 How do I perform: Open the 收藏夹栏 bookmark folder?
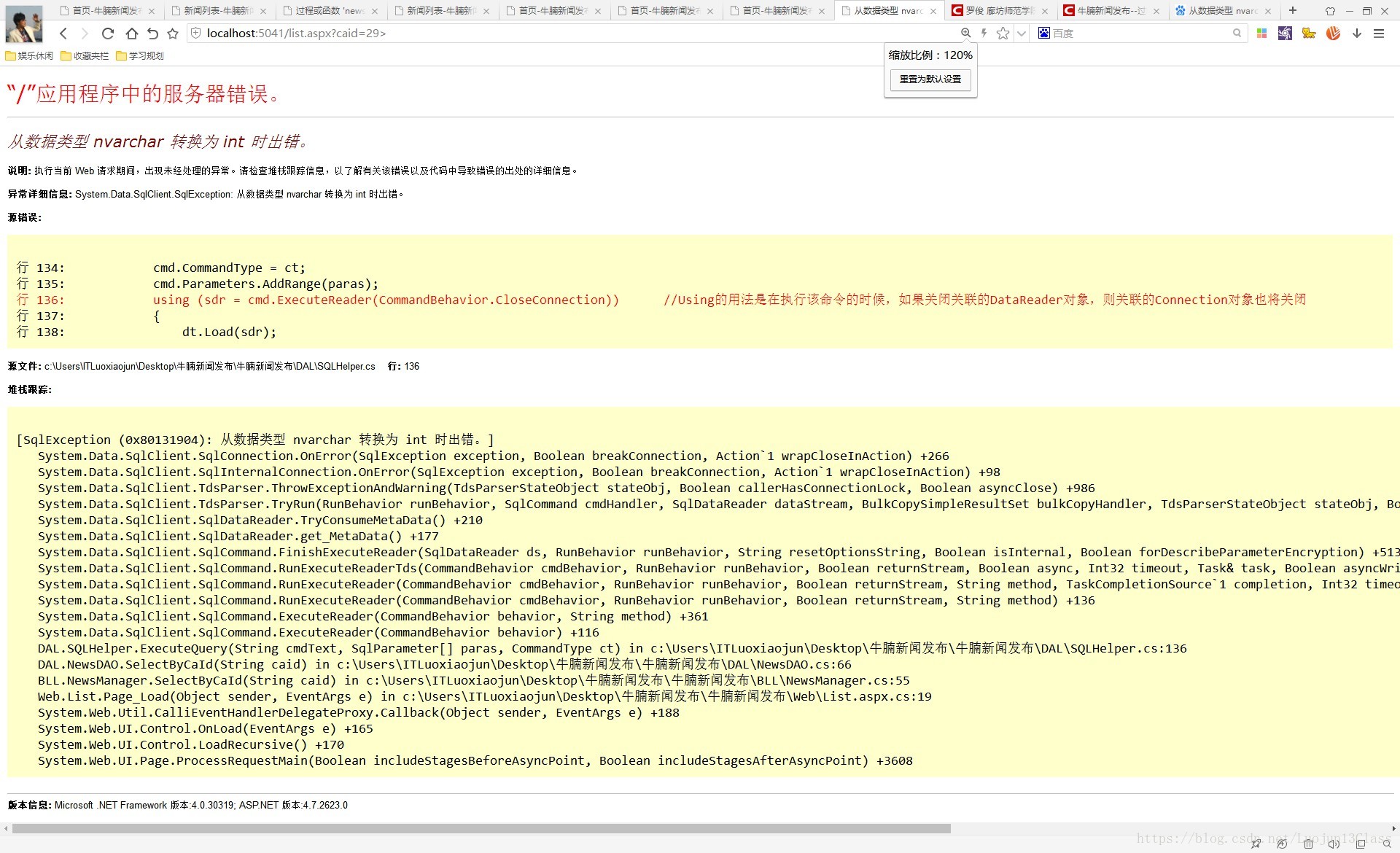click(x=85, y=55)
